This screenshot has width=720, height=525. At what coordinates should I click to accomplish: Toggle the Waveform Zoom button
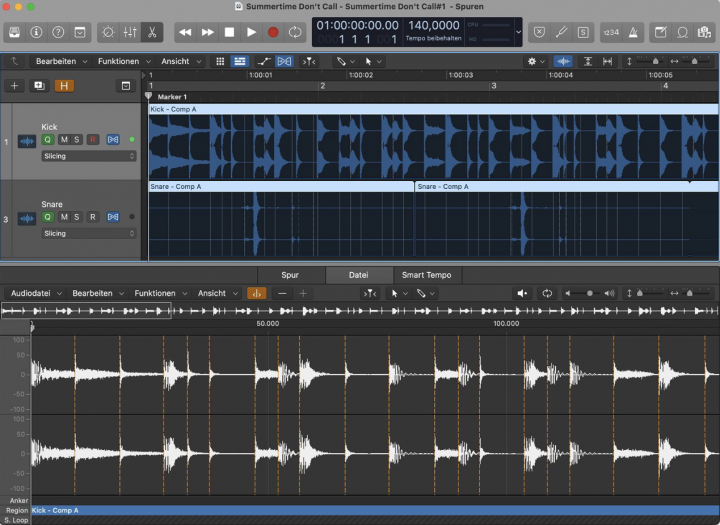tap(563, 61)
